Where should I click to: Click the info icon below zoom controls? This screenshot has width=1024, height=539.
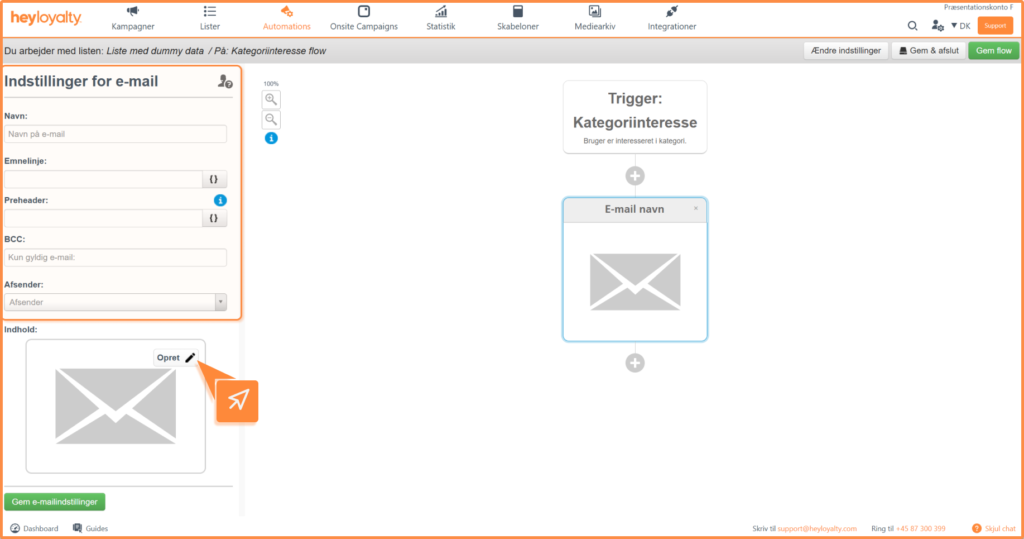(271, 138)
